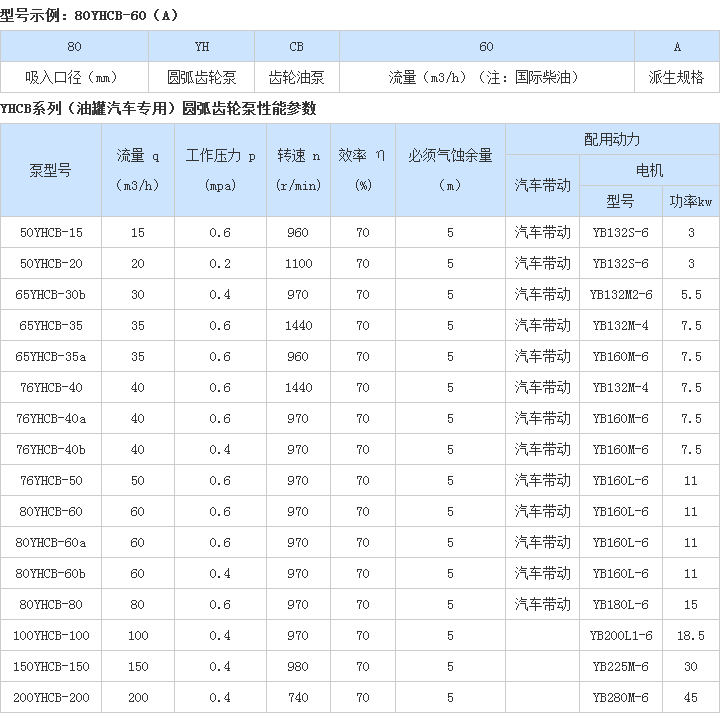Click the 必须气蚀余量 column header
This screenshot has height=718, width=721.
pos(450,156)
